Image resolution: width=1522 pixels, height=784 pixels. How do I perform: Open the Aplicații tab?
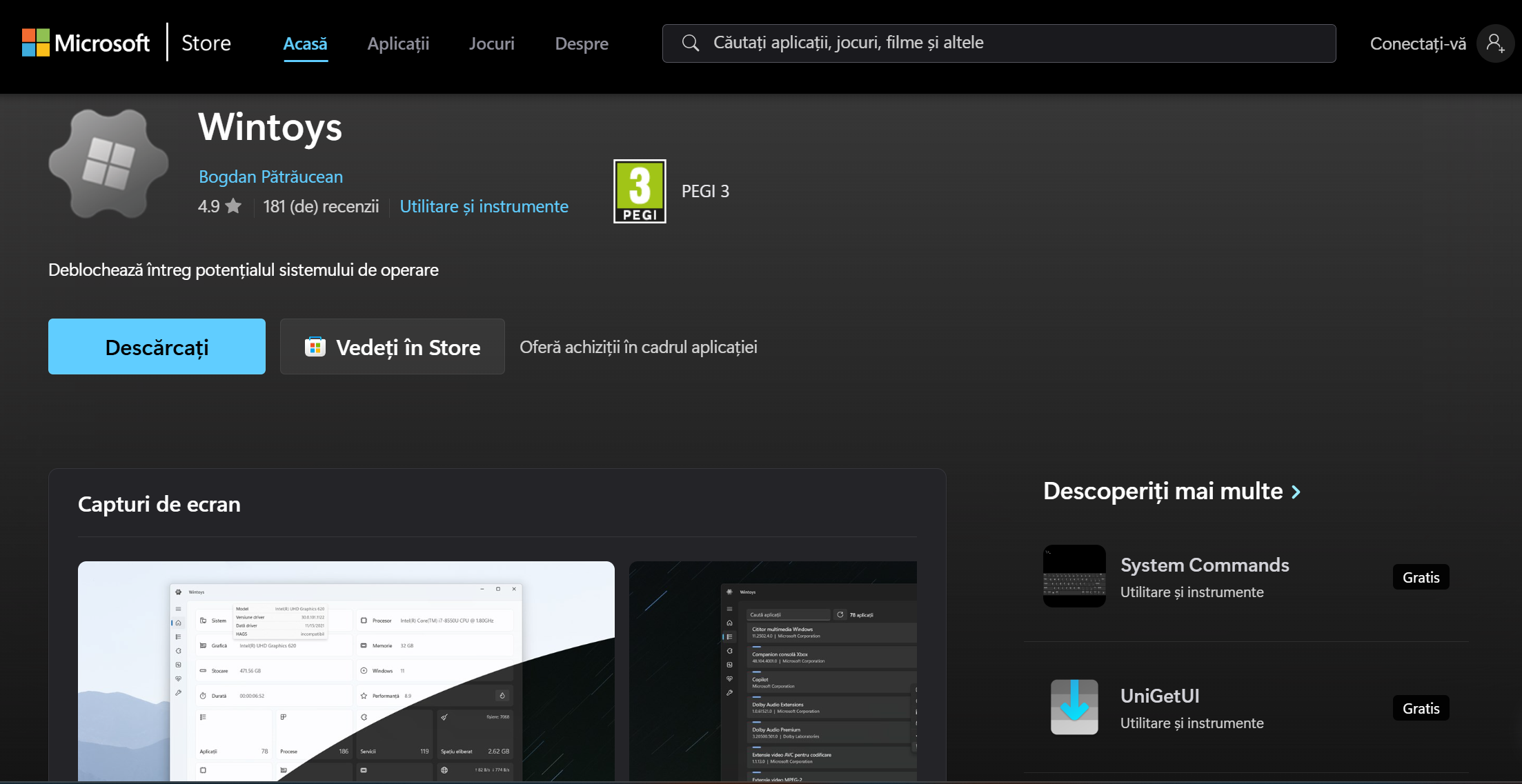click(x=398, y=43)
